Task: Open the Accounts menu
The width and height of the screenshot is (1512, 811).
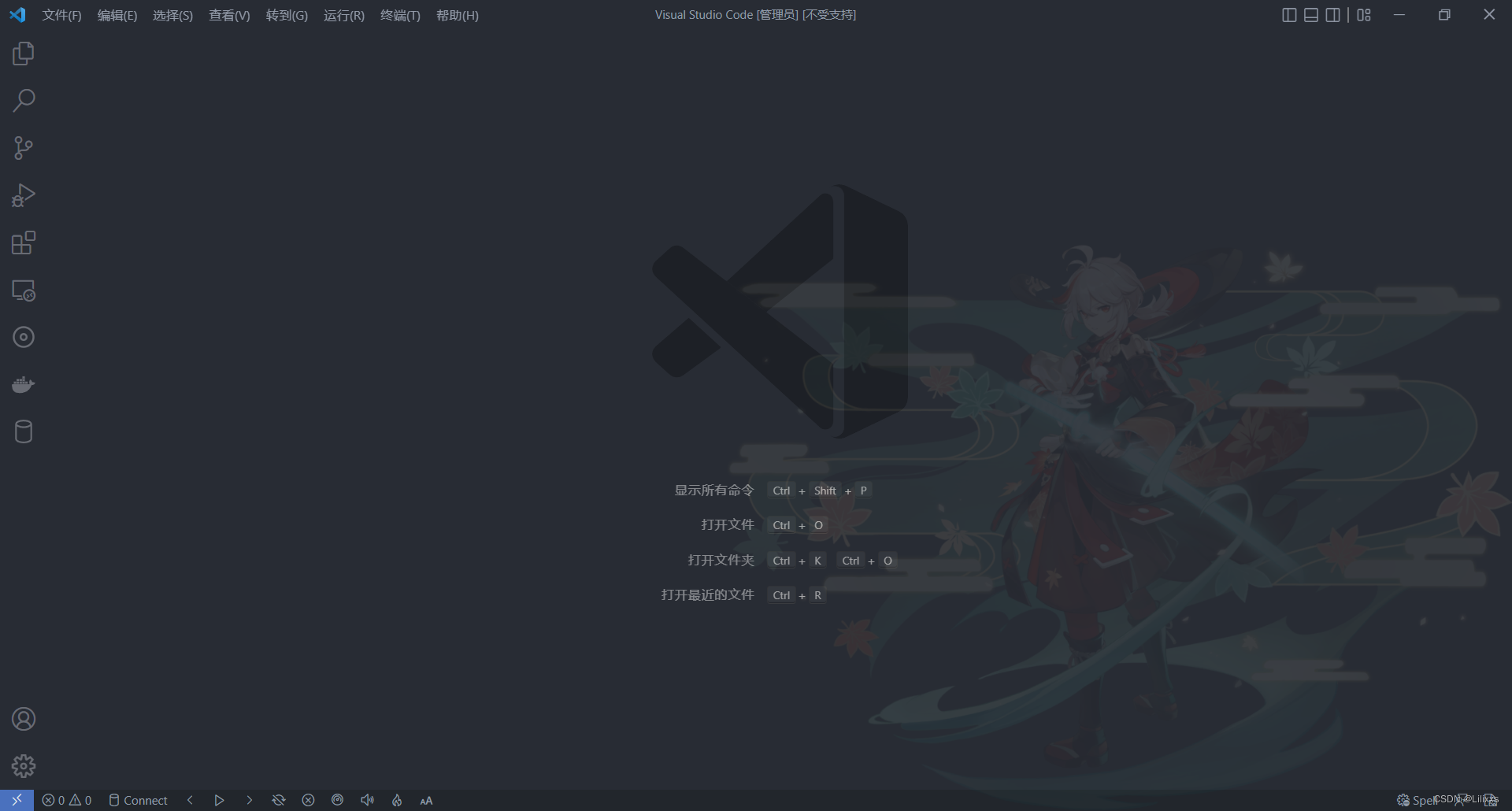Action: 23,719
